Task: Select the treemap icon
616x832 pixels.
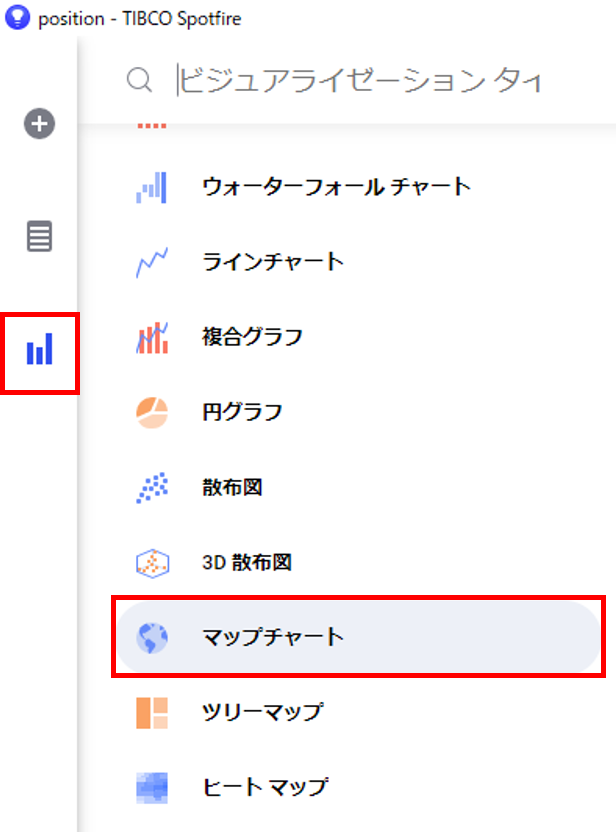Action: [152, 713]
